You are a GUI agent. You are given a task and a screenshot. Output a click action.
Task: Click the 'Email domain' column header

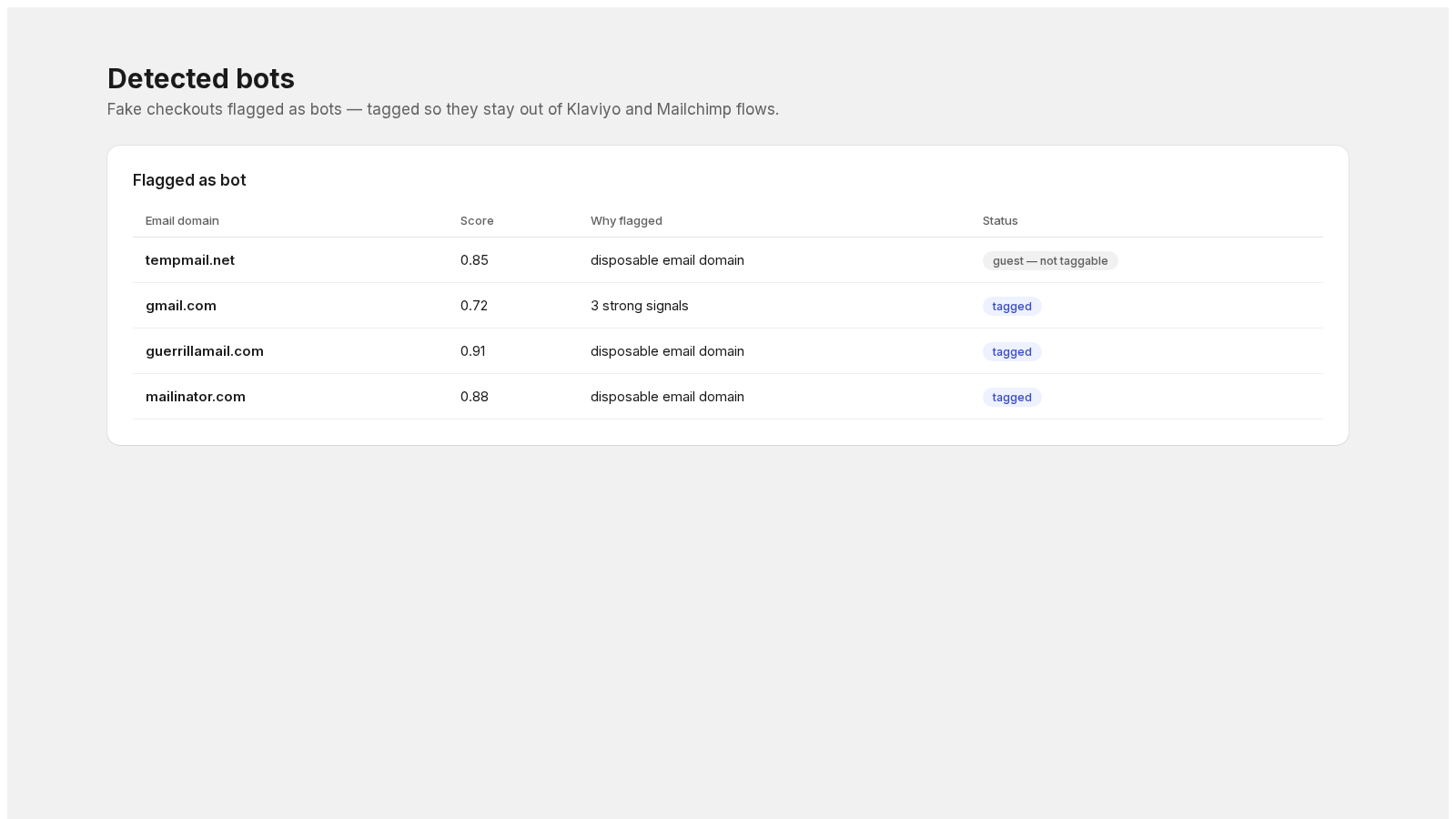point(182,221)
